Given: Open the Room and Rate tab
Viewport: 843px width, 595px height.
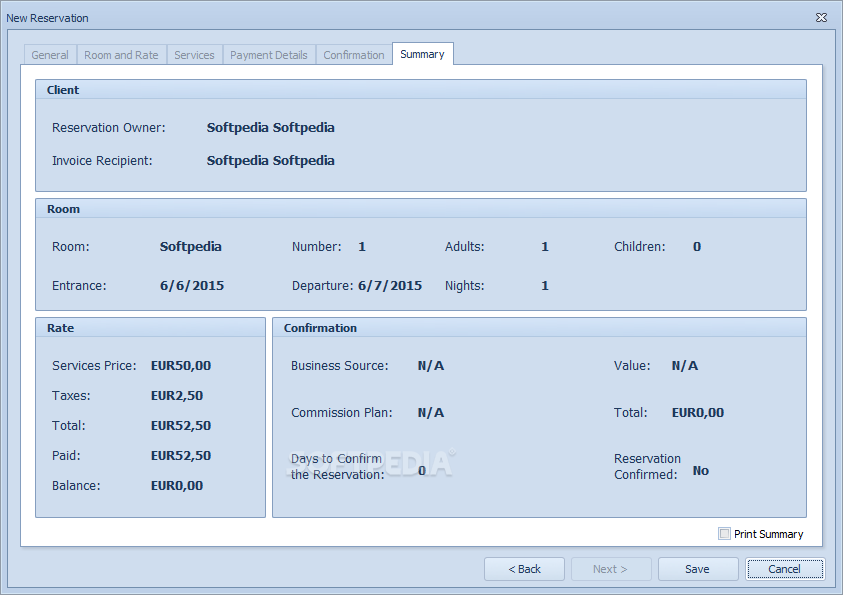Looking at the screenshot, I should pyautogui.click(x=122, y=55).
